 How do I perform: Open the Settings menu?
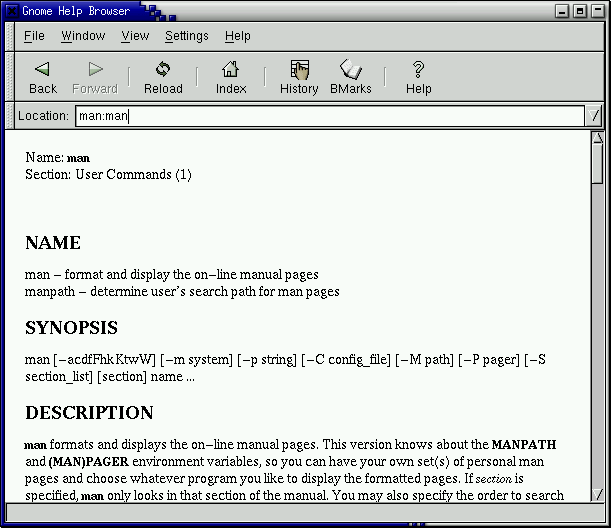(x=187, y=36)
